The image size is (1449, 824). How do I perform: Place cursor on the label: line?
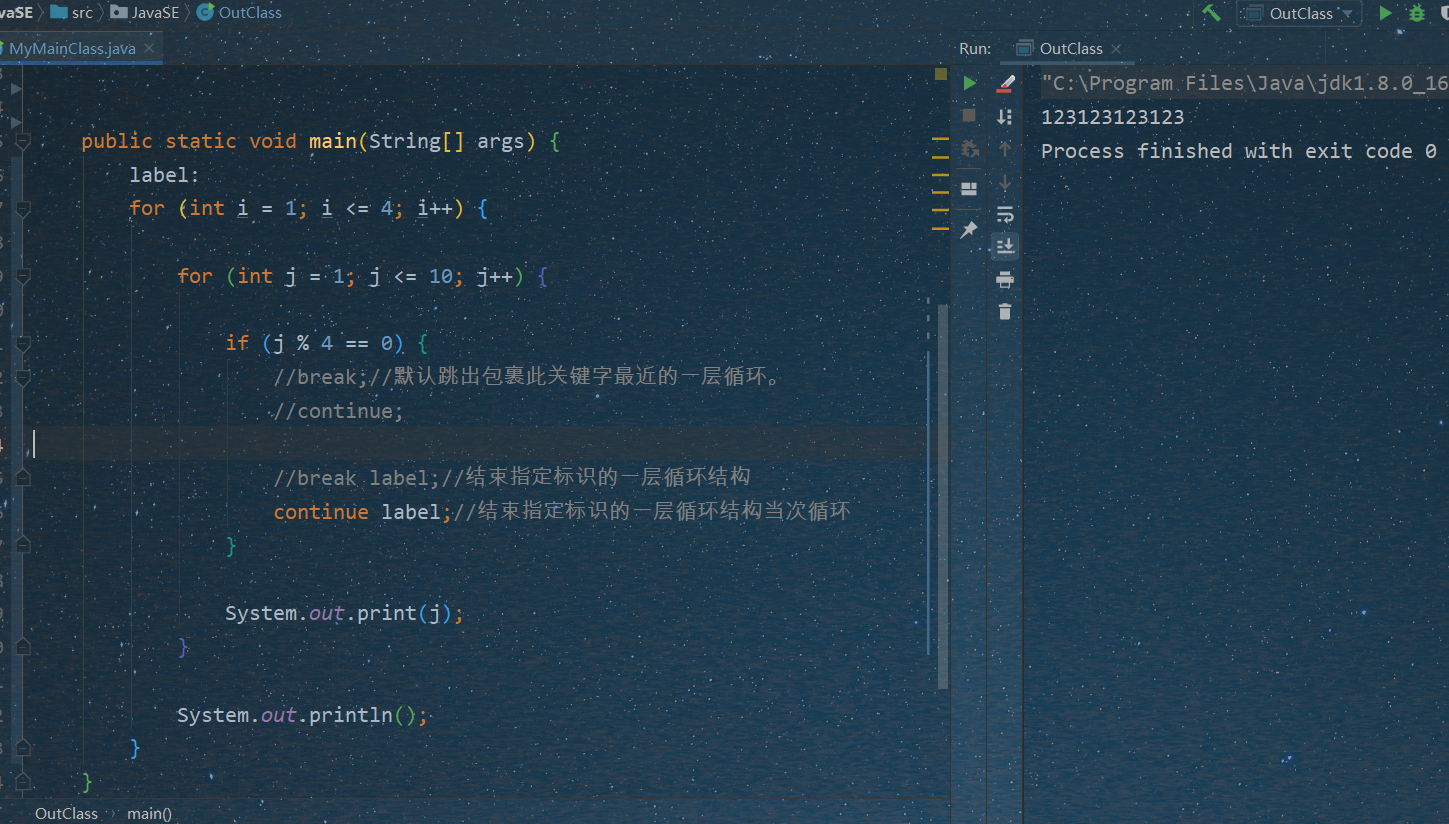coord(165,175)
